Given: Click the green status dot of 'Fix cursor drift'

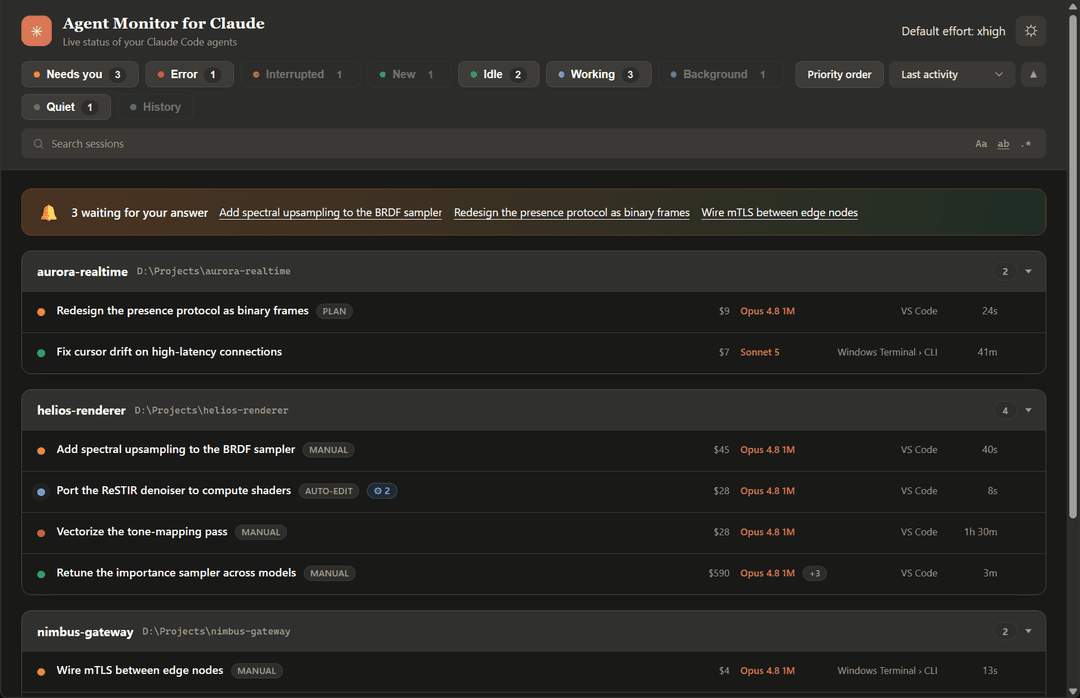Looking at the screenshot, I should (41, 353).
